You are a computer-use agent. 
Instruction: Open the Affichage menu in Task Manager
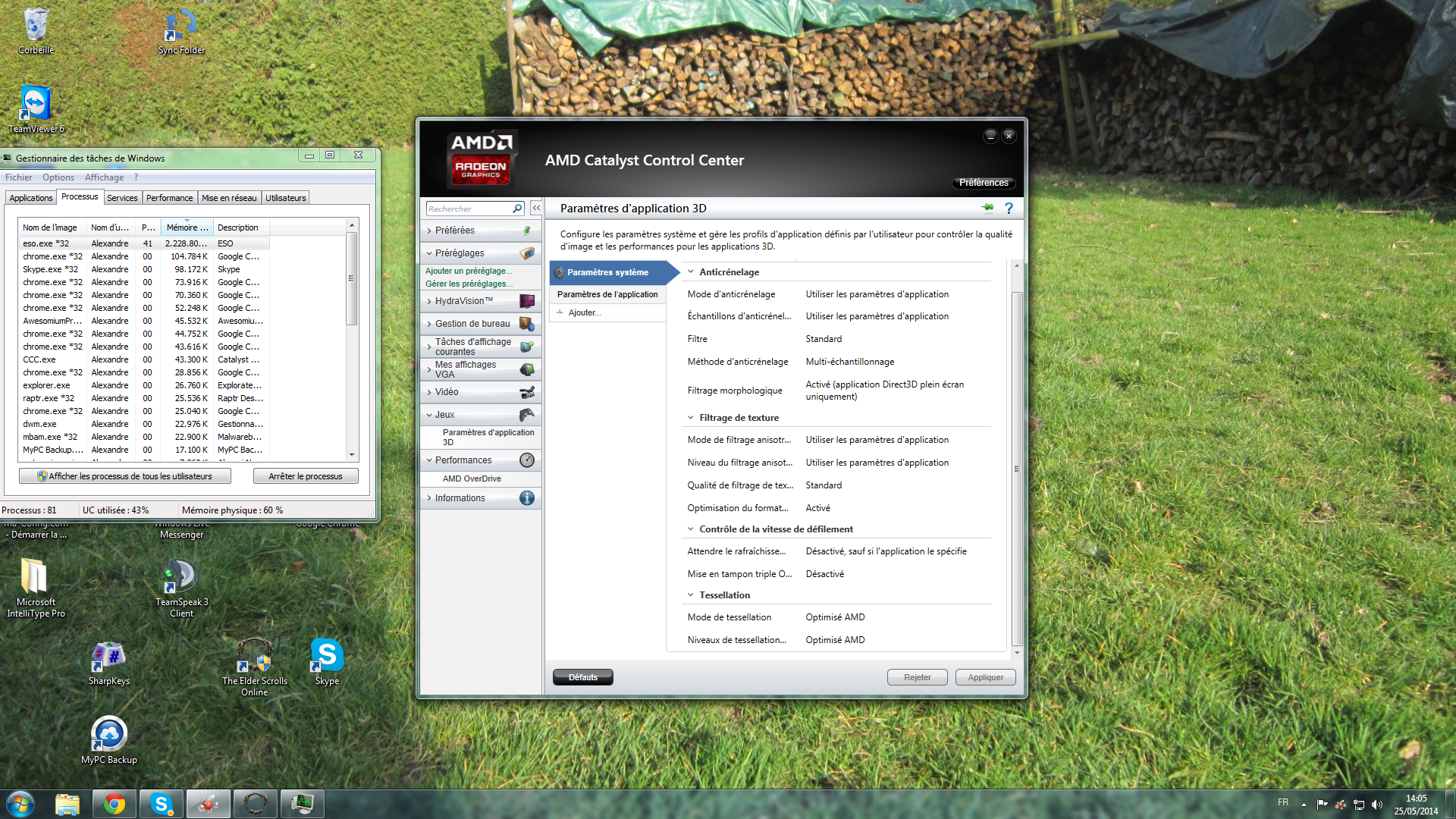(x=104, y=177)
